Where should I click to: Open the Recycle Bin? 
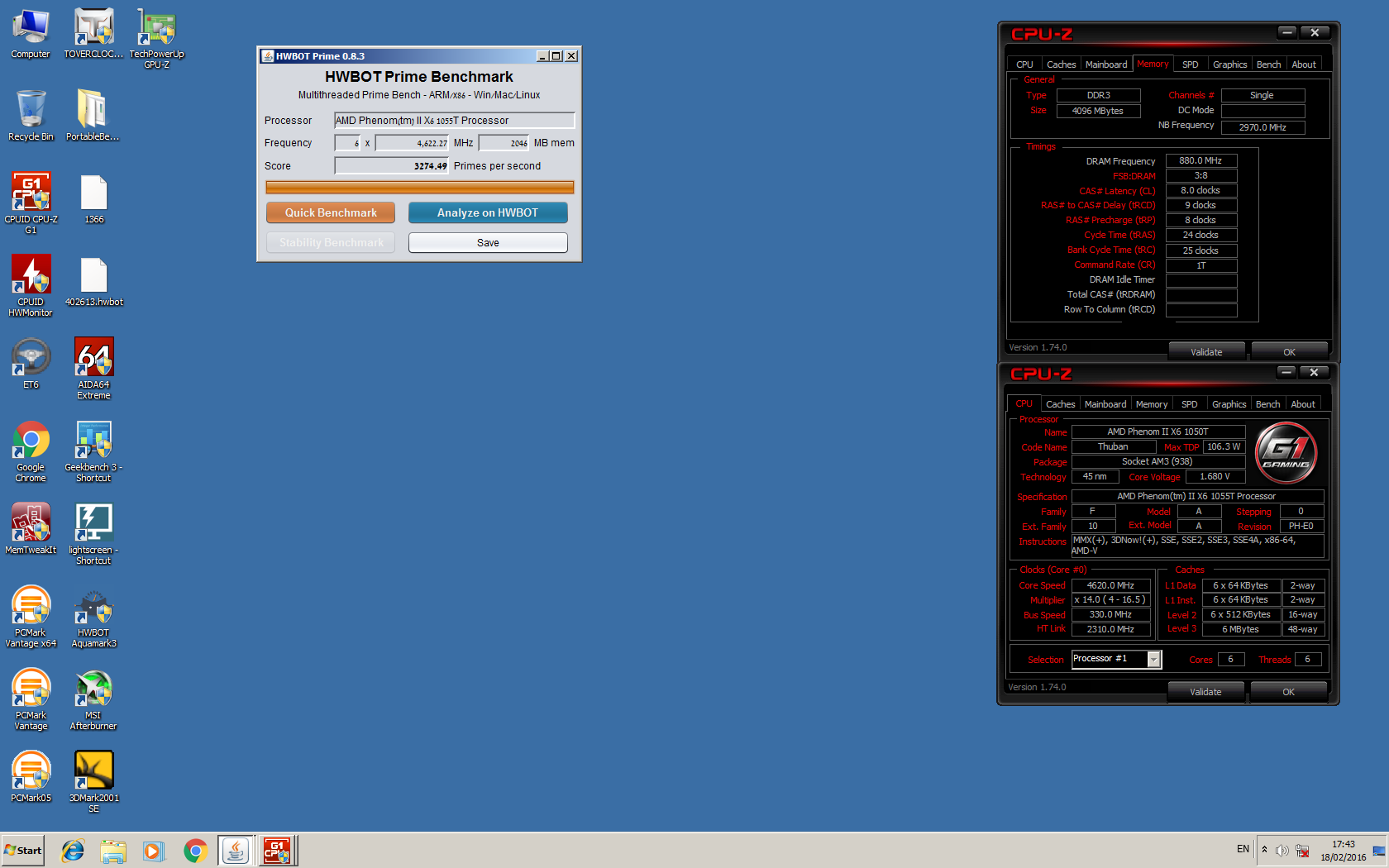(31, 116)
